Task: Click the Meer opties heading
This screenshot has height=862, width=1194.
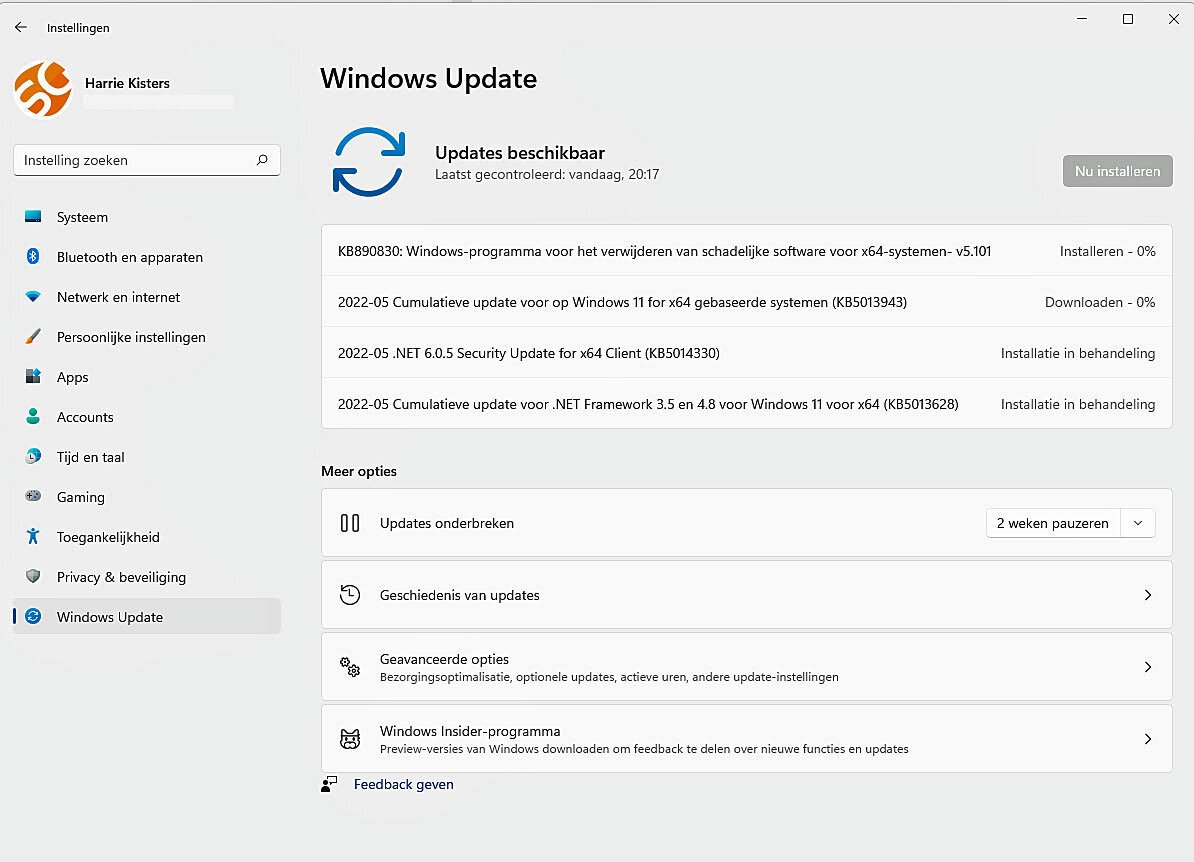Action: pyautogui.click(x=359, y=471)
